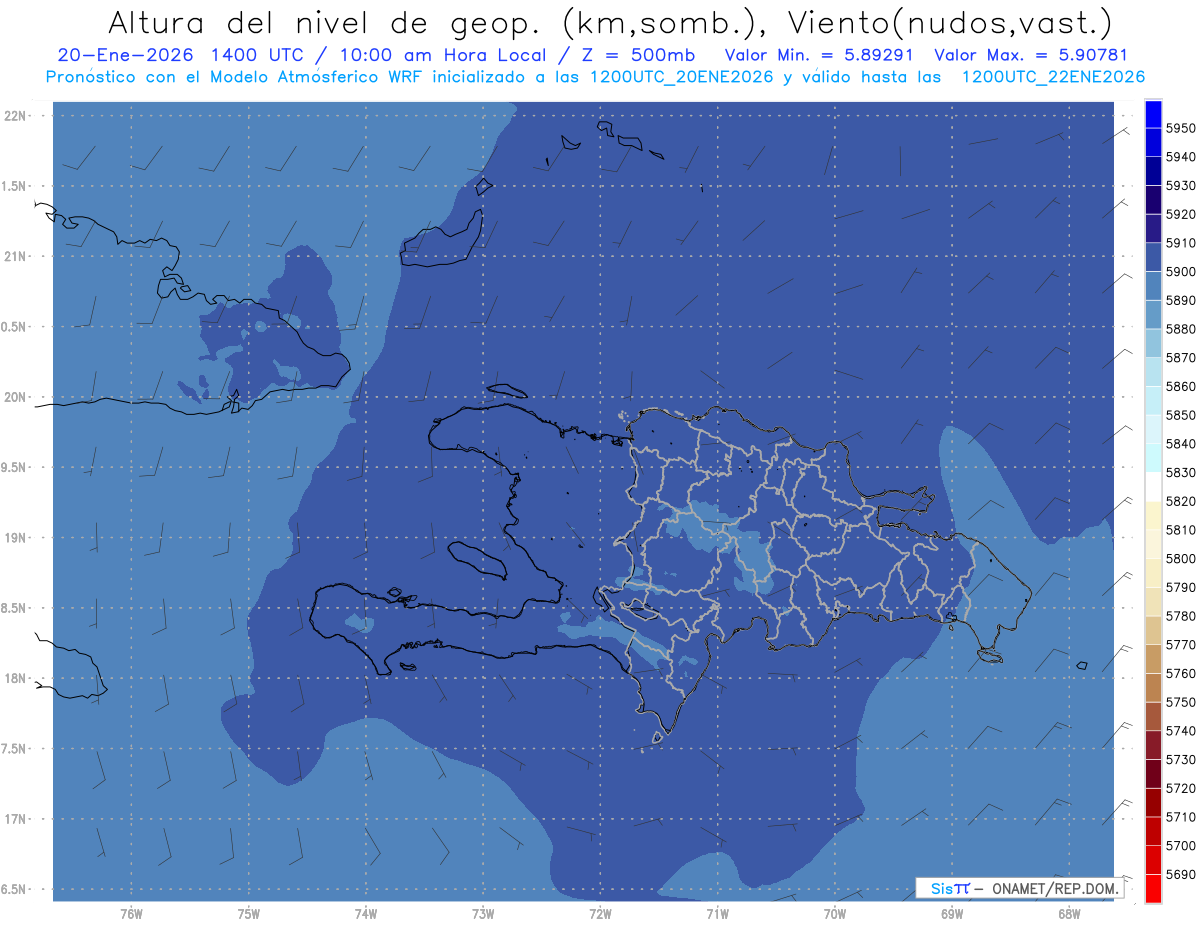Click the legend value 5850
1200x927 pixels.
tap(1180, 416)
